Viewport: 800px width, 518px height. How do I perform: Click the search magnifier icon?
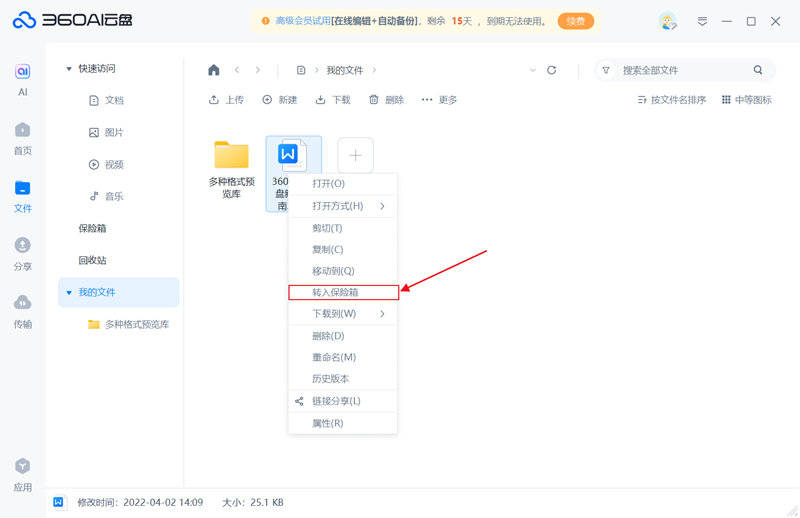(758, 70)
